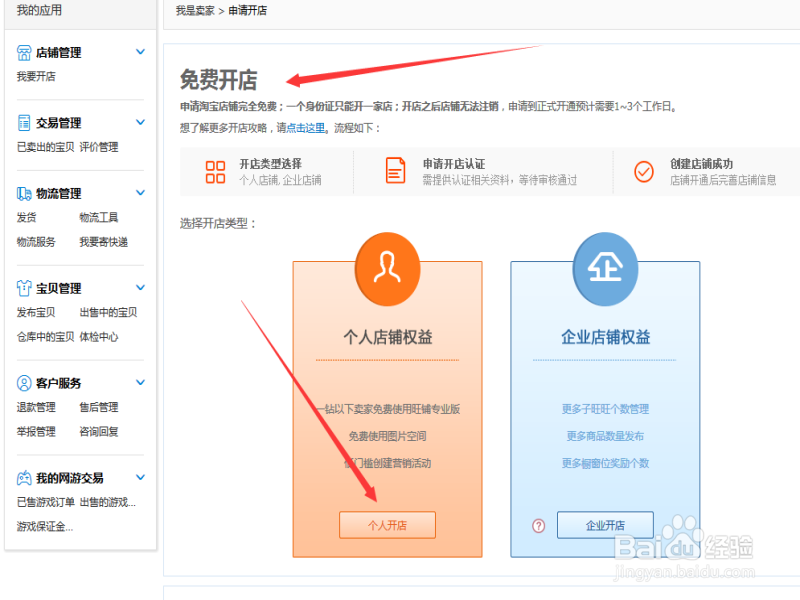The height and width of the screenshot is (600, 800).
Task: Open 出售中的宝贝 link
Action: tap(108, 312)
